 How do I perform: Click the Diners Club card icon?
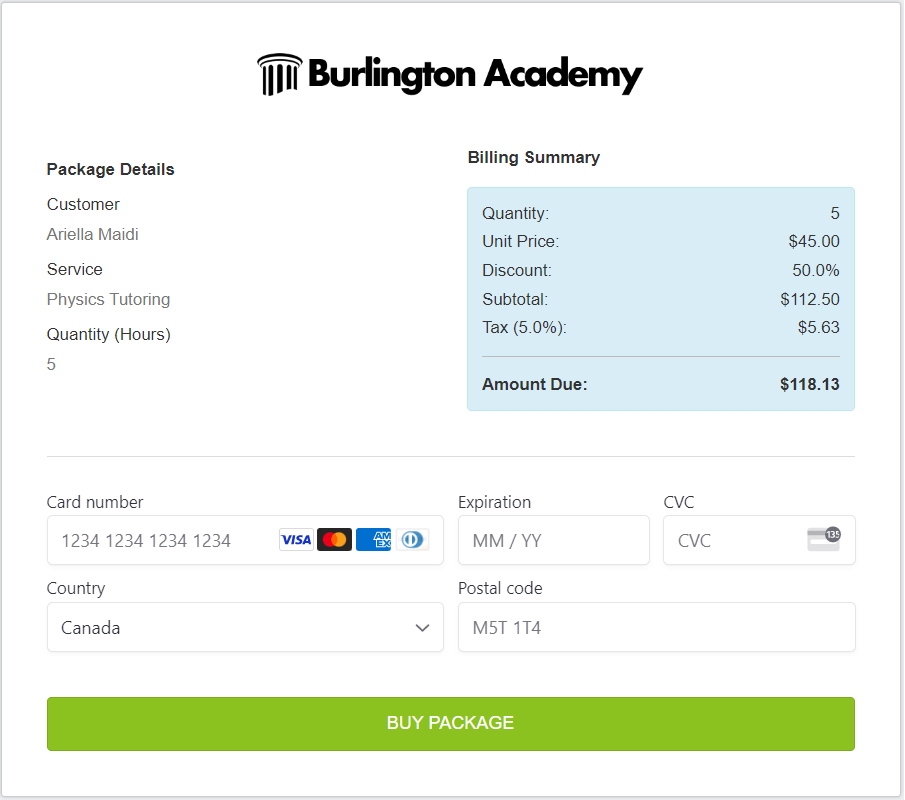pyautogui.click(x=412, y=540)
